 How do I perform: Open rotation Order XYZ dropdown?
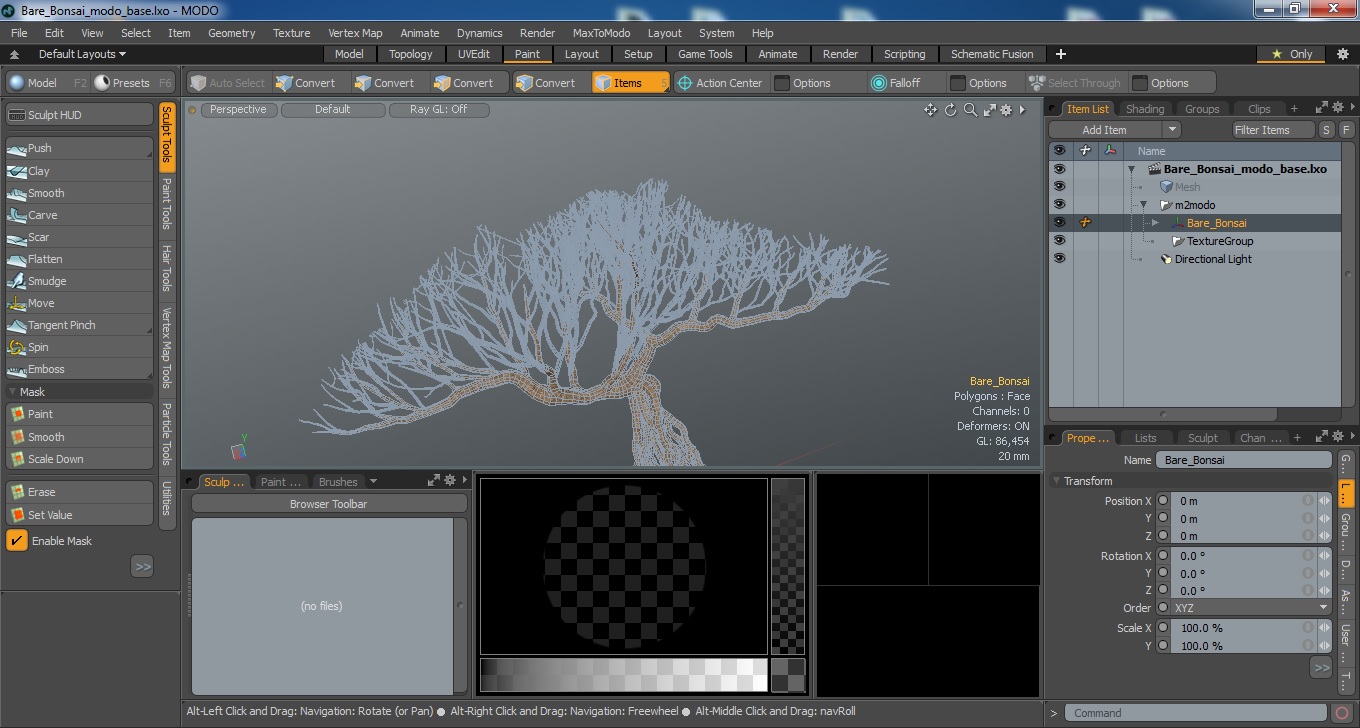(1251, 608)
